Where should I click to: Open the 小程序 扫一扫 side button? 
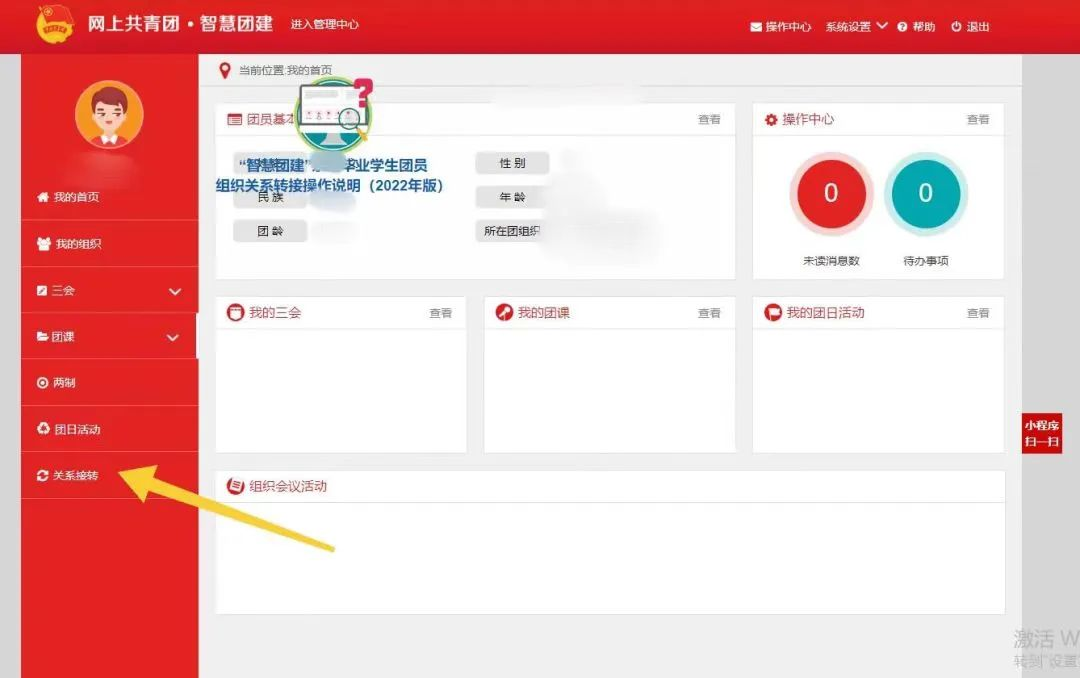[x=1041, y=433]
